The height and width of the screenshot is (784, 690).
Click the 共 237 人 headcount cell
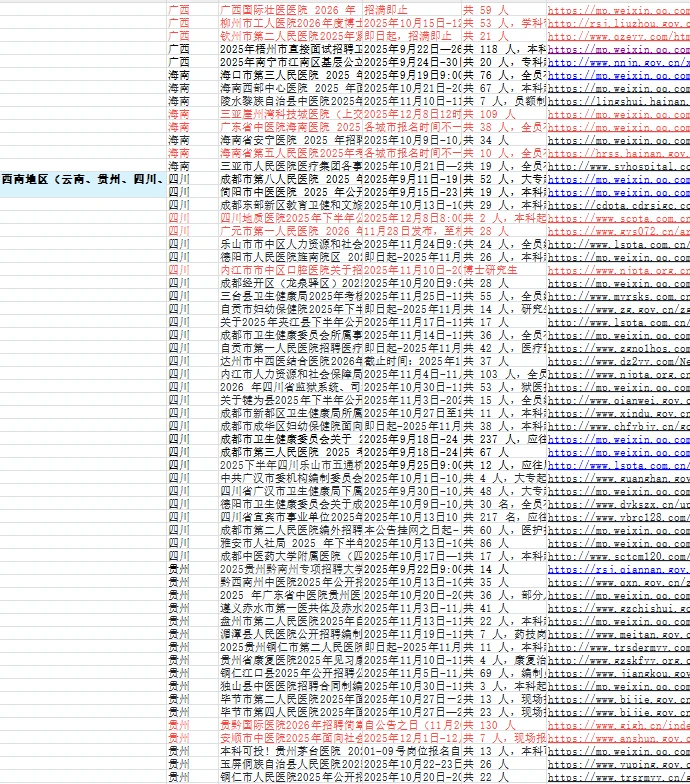click(x=504, y=439)
